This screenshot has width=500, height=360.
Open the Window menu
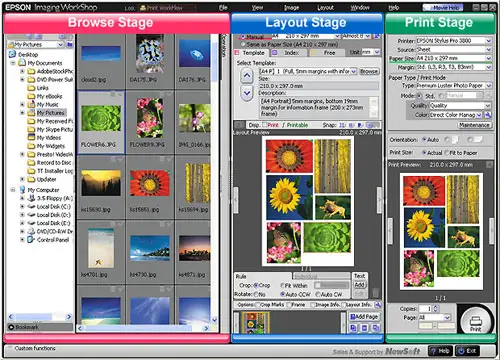pos(360,7)
